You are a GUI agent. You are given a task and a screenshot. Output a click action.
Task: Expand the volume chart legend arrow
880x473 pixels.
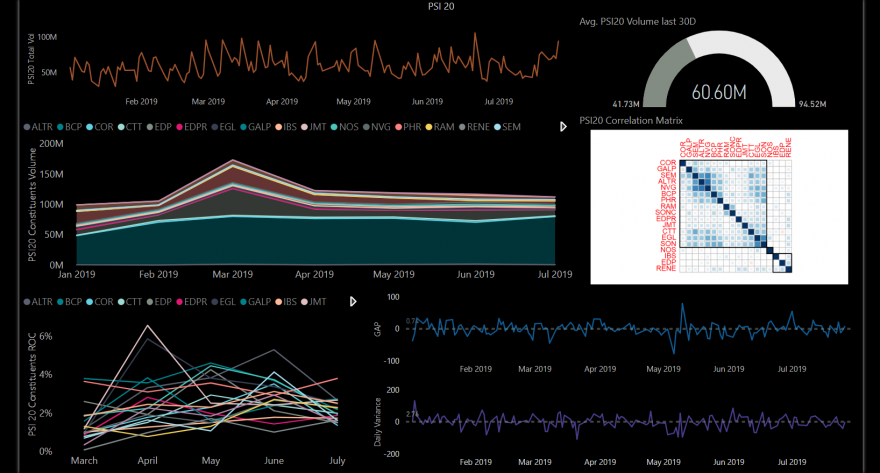pos(563,127)
